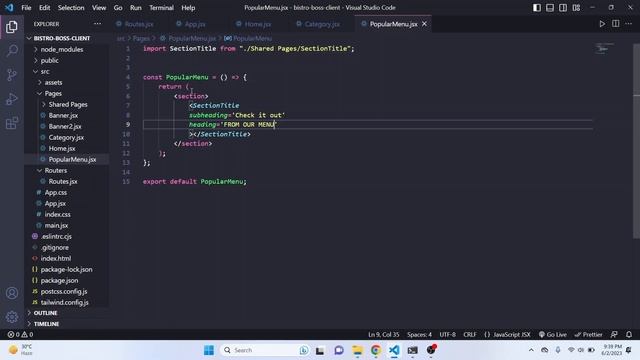Open the Edit menu
This screenshot has height=360, width=640.
coord(44,7)
